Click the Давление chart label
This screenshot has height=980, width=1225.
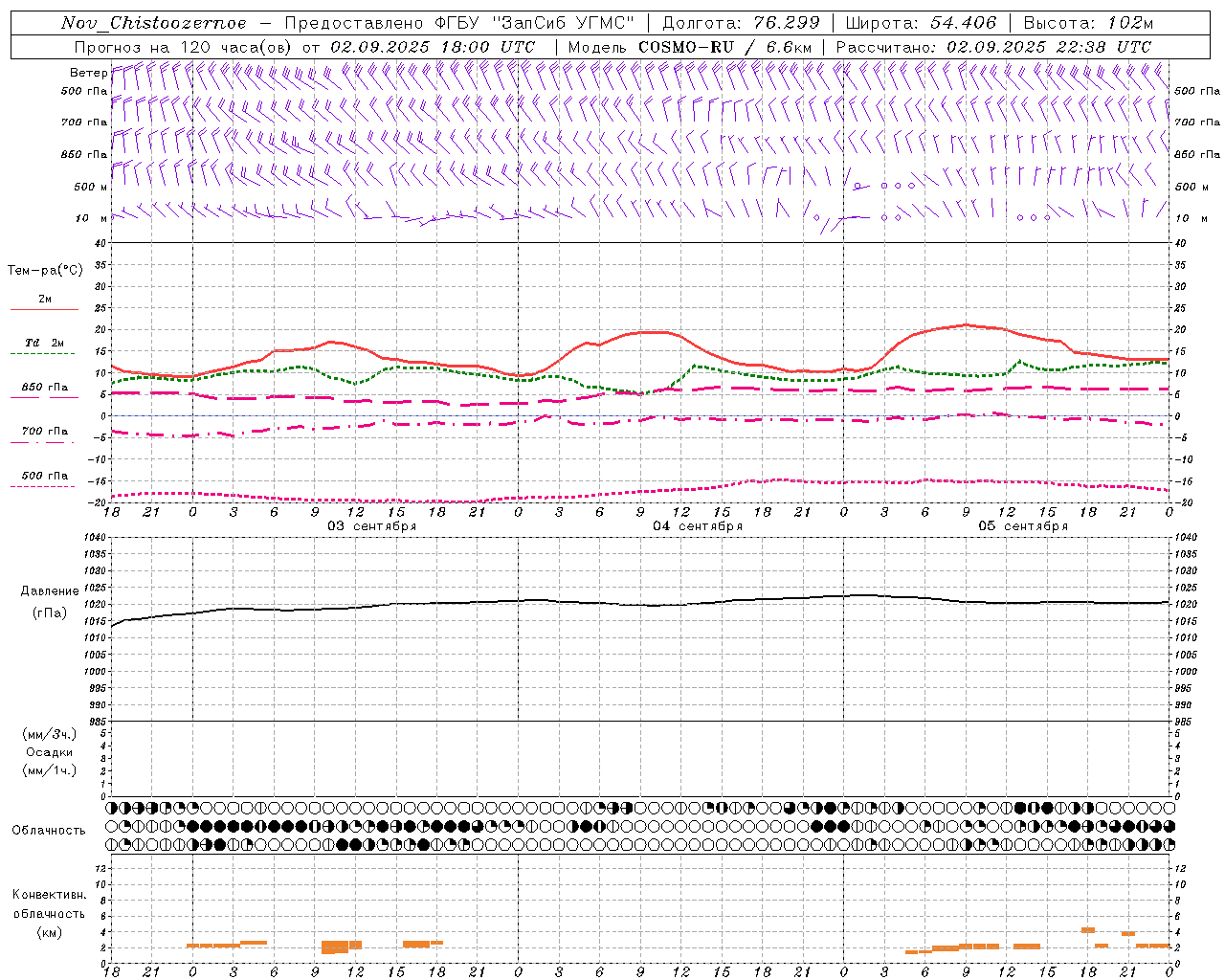(50, 591)
